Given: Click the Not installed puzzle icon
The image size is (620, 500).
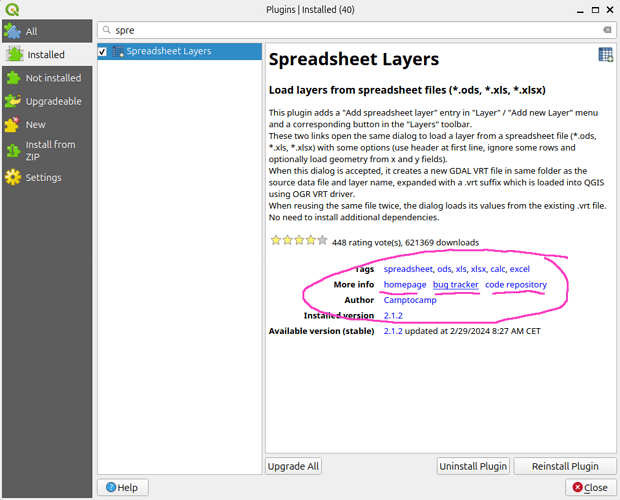Looking at the screenshot, I should (x=13, y=78).
